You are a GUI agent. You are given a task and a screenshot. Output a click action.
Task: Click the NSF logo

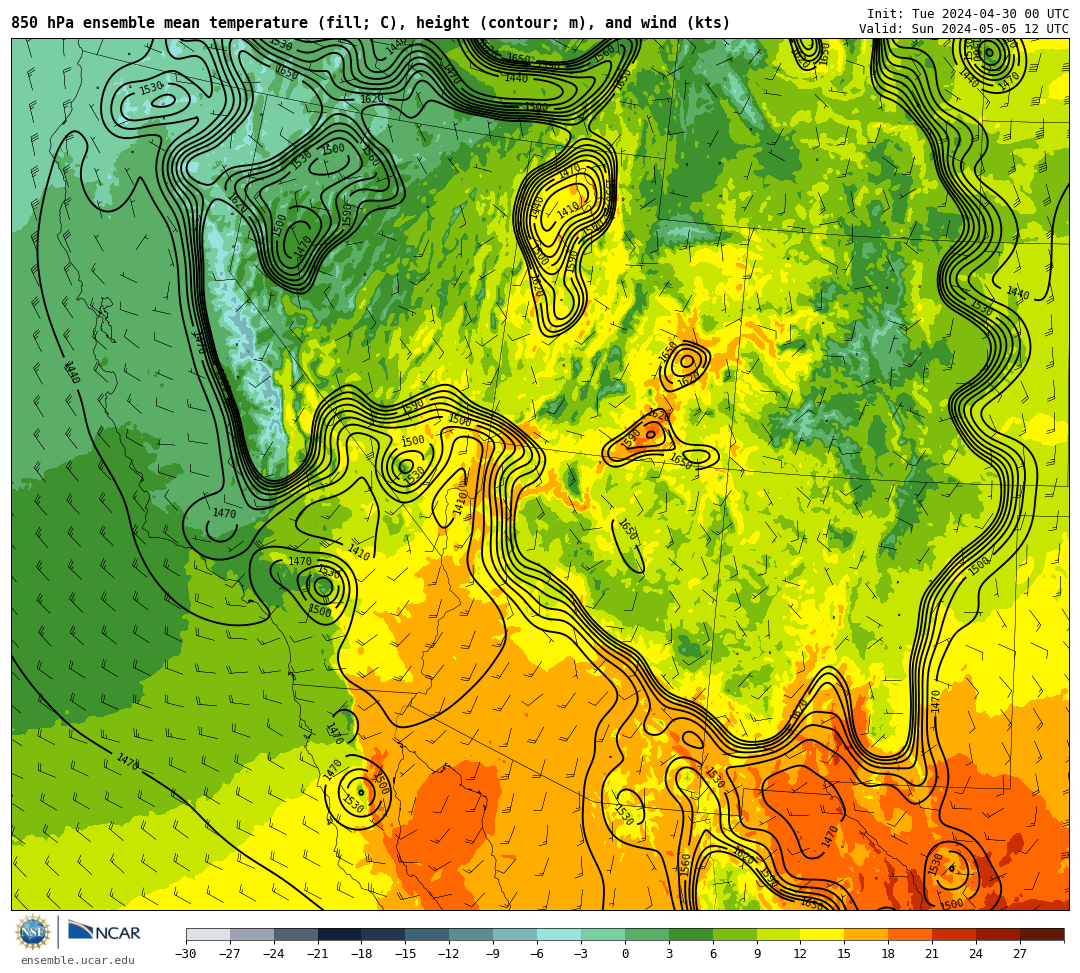tap(33, 933)
